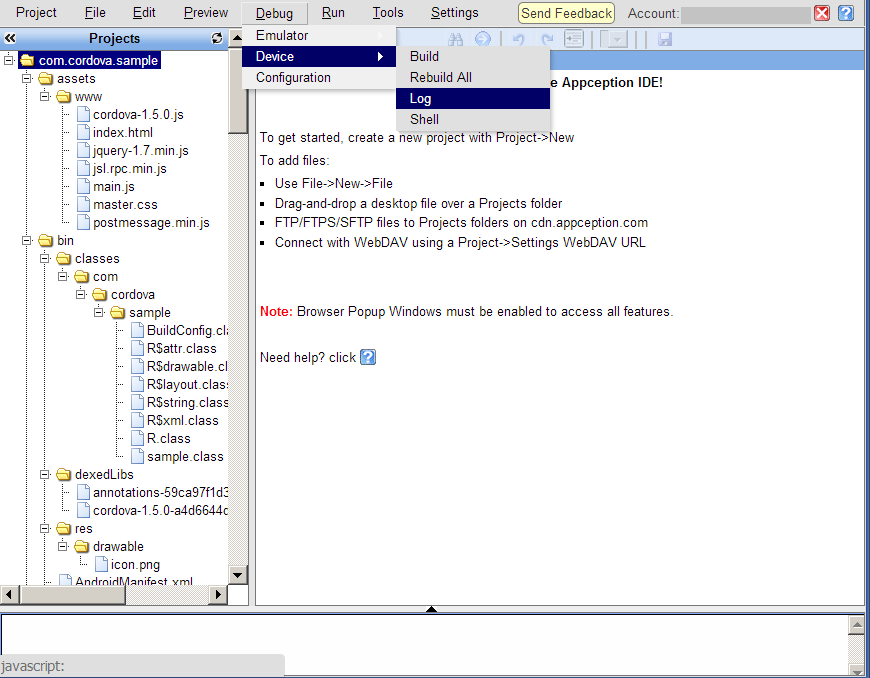
Task: Click project tree horizontal scroll-right arrow
Action: [218, 594]
